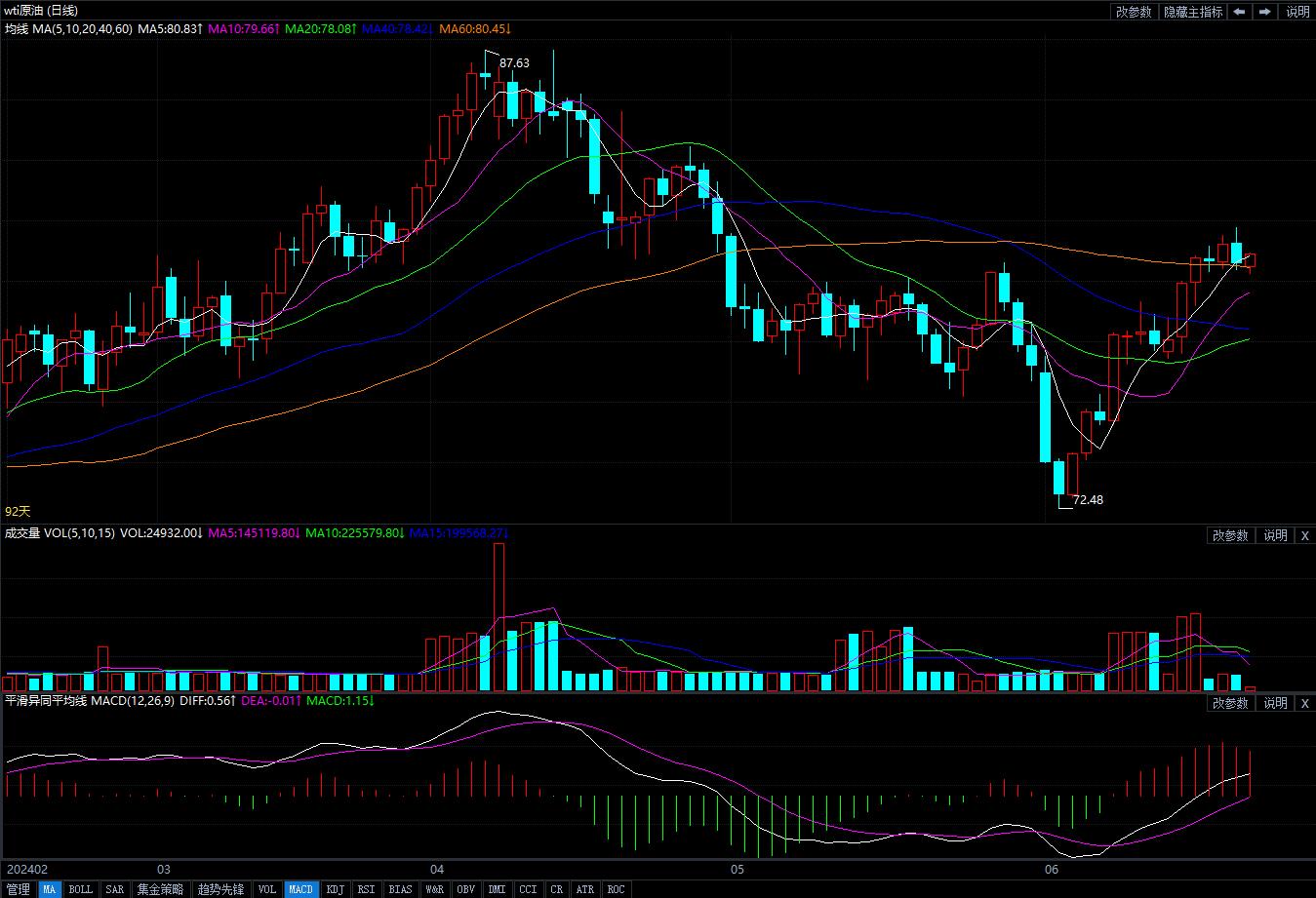Select the OBV indicator tab

pyautogui.click(x=465, y=889)
